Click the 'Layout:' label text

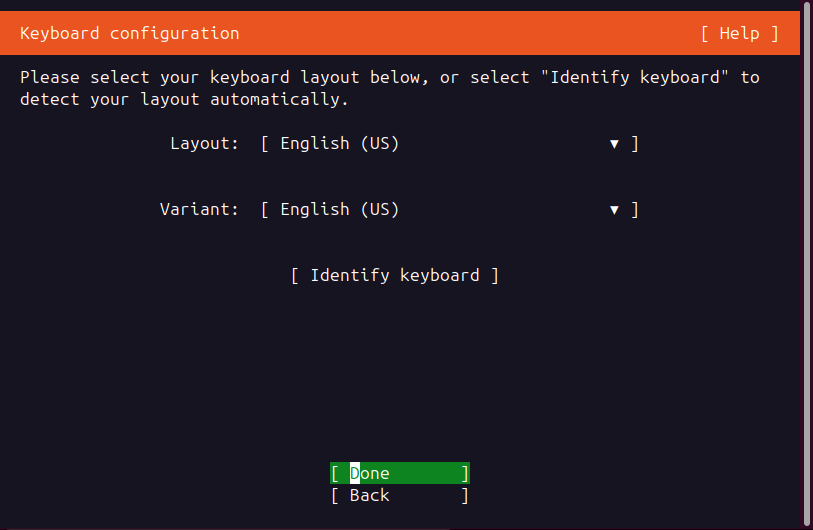click(204, 144)
